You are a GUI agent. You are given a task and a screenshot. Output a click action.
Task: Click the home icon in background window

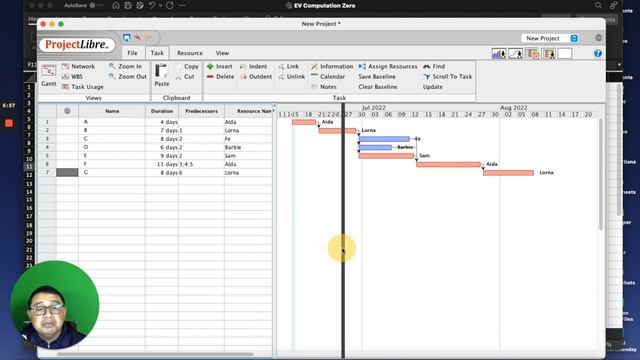pos(116,5)
